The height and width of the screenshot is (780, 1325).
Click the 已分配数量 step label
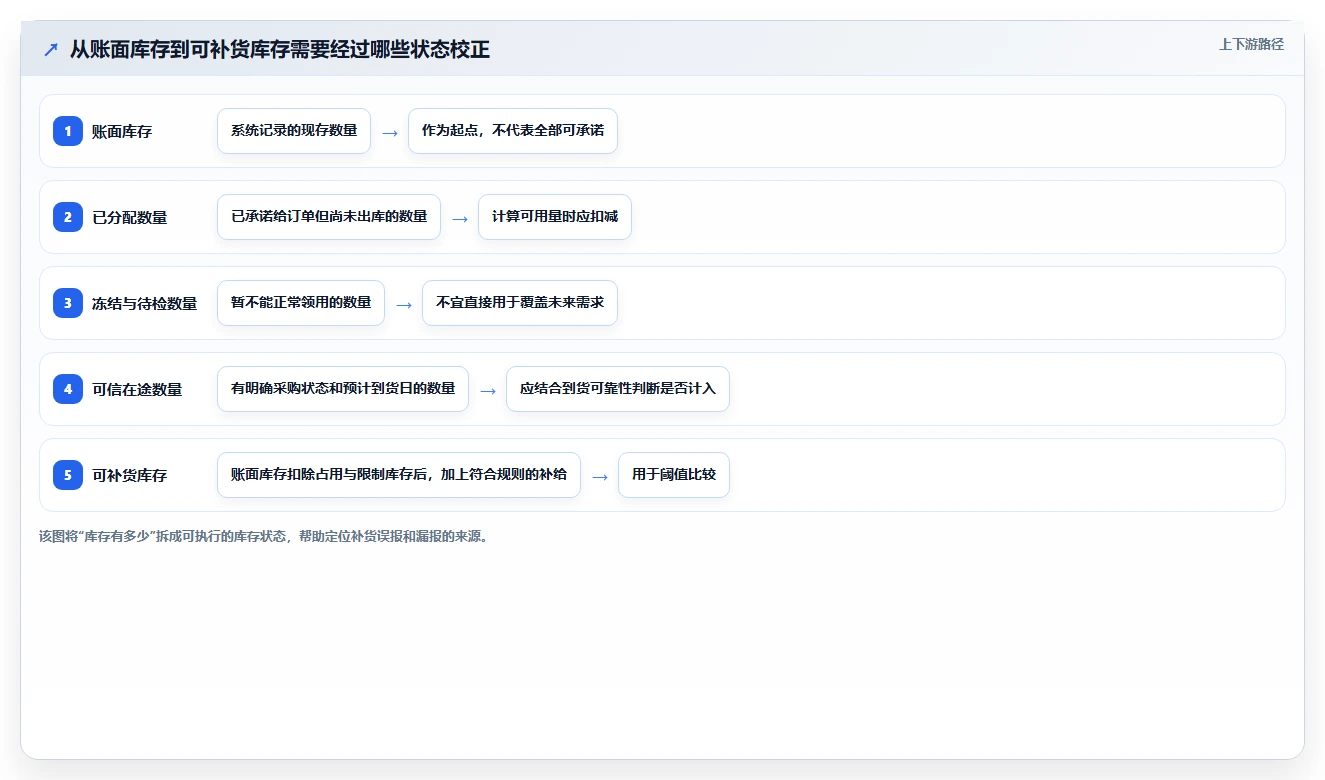point(130,217)
